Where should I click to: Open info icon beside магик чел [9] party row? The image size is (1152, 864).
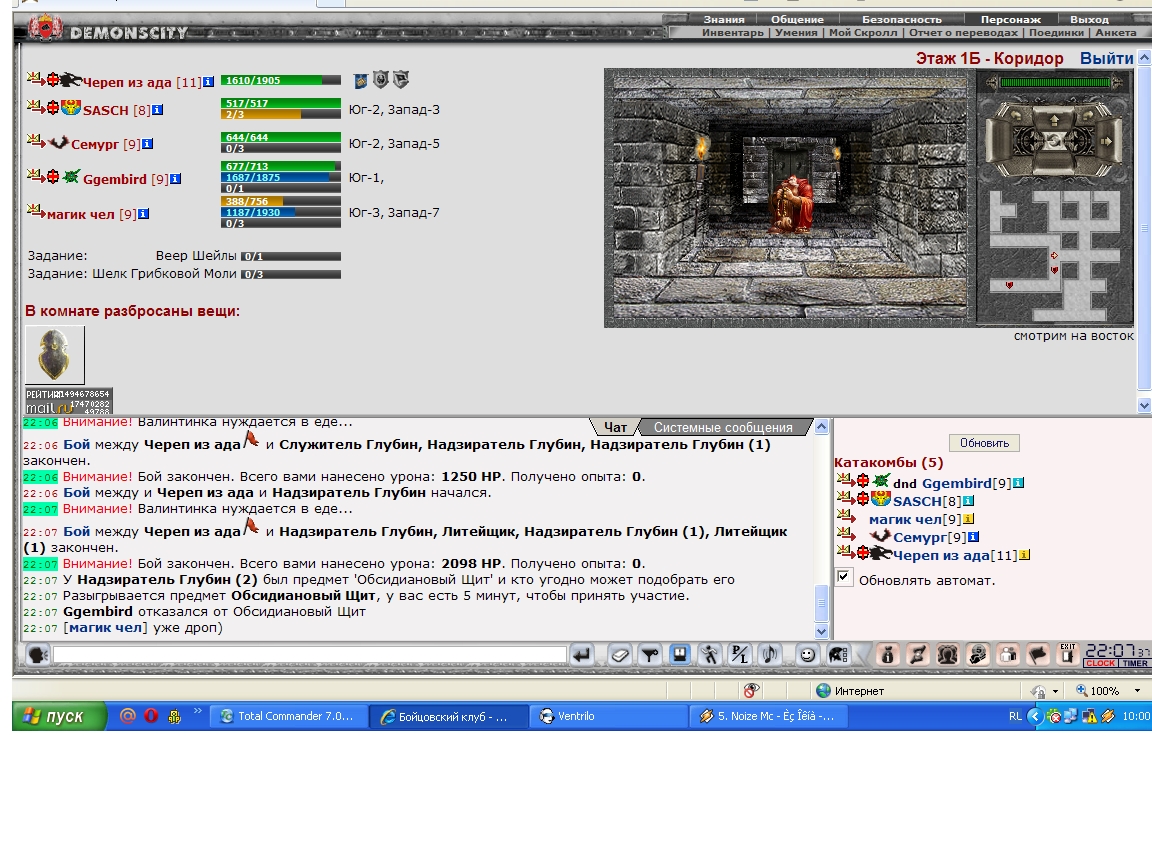144,214
